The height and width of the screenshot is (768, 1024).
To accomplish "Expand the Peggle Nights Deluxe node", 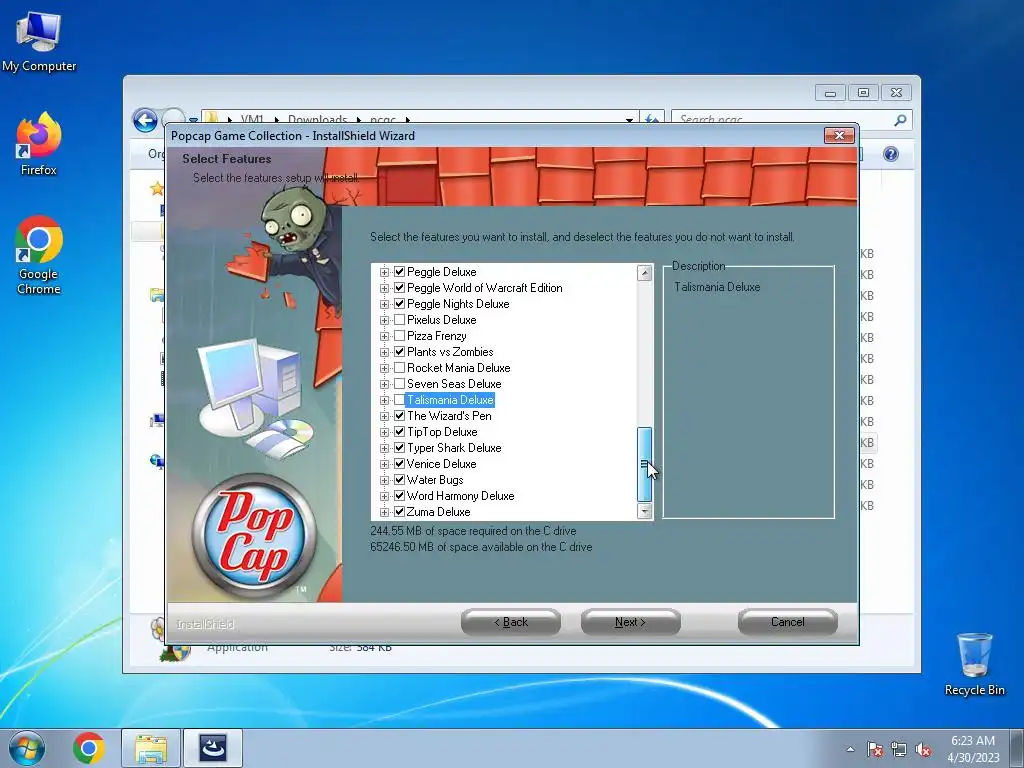I will (x=384, y=304).
